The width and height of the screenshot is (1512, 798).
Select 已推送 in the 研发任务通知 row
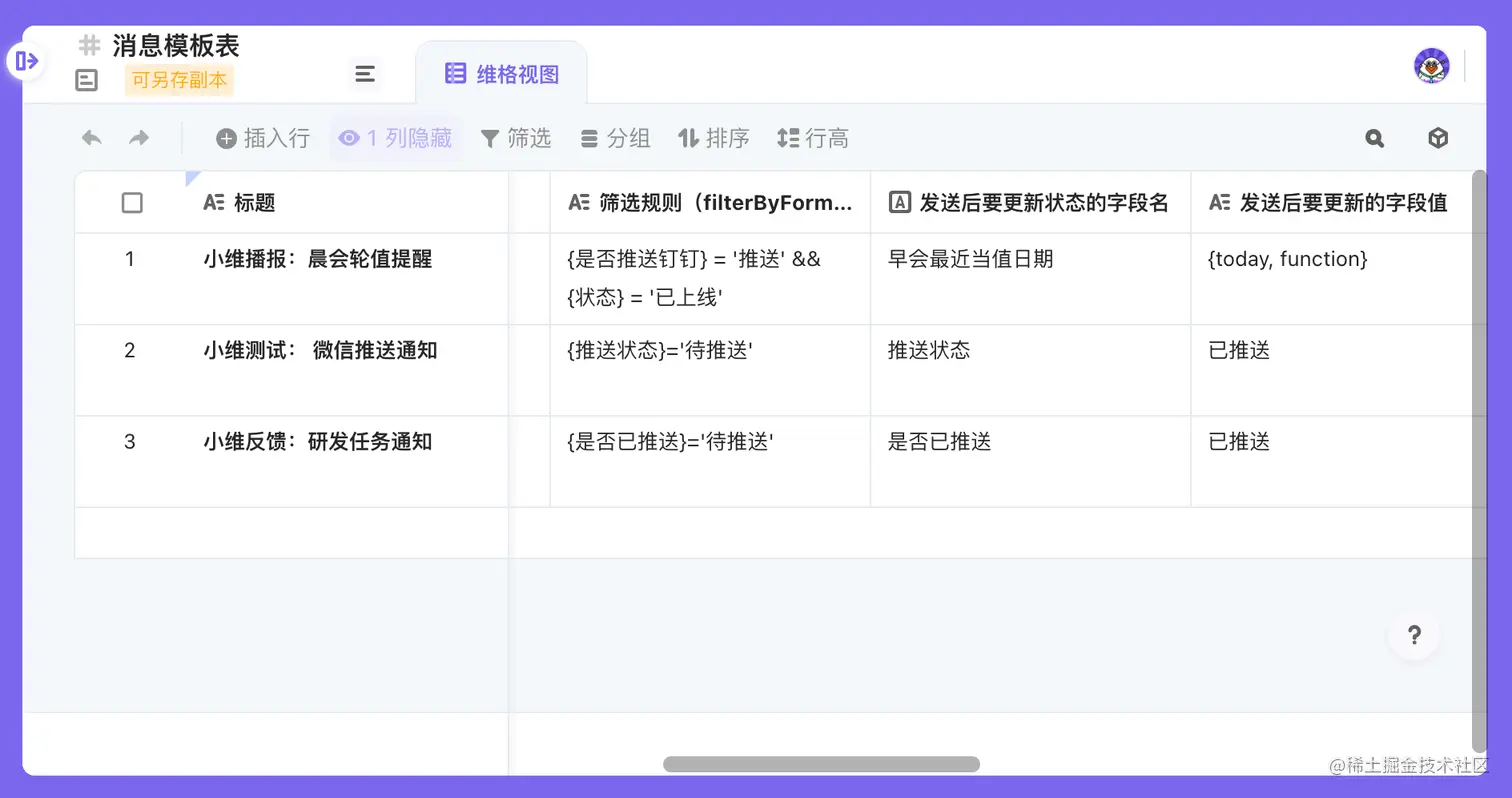pyautogui.click(x=1332, y=462)
